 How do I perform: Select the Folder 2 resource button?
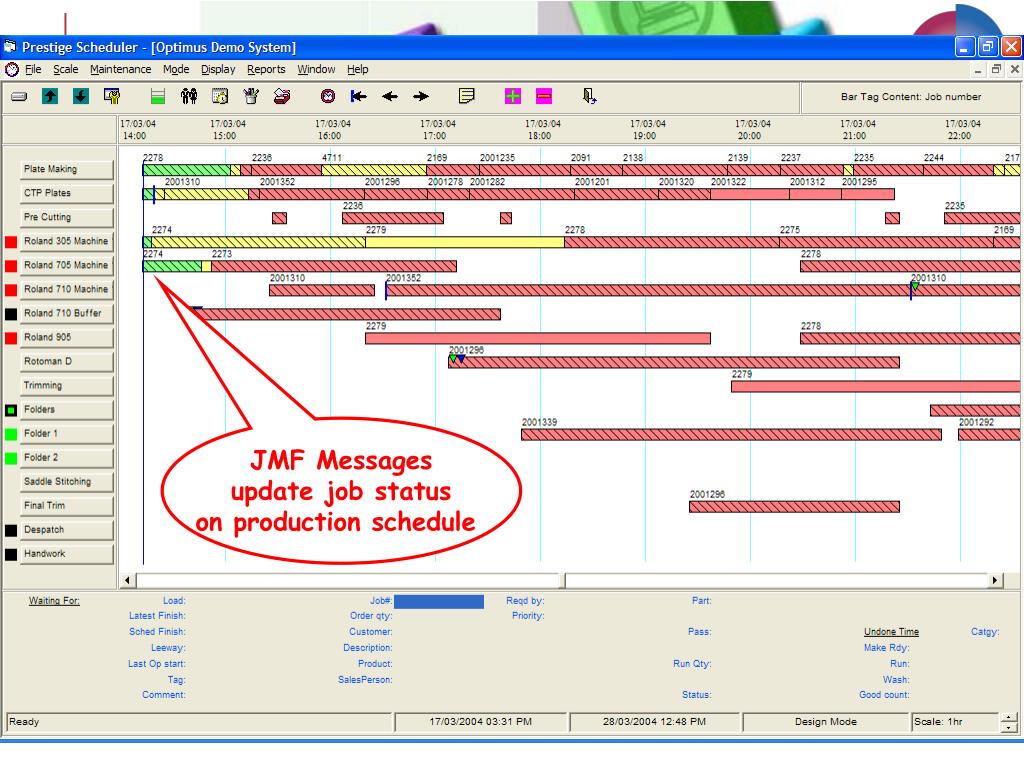pyautogui.click(x=67, y=458)
